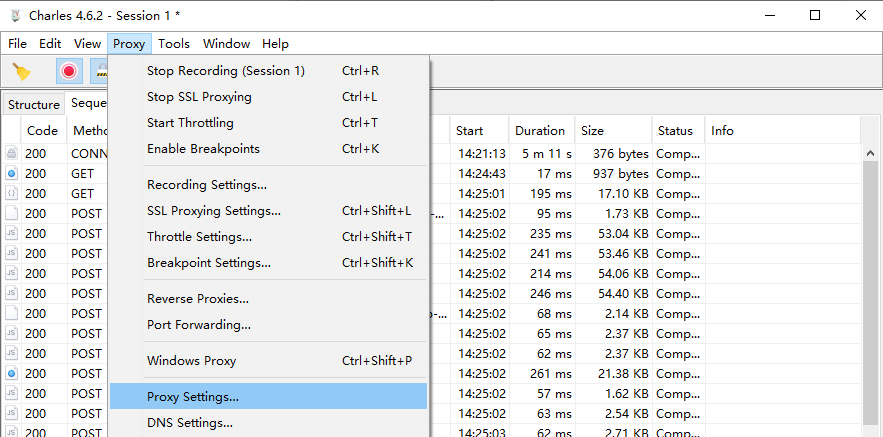
Task: Click the JS file icon on the 54.40 KB row
Action: [11, 293]
